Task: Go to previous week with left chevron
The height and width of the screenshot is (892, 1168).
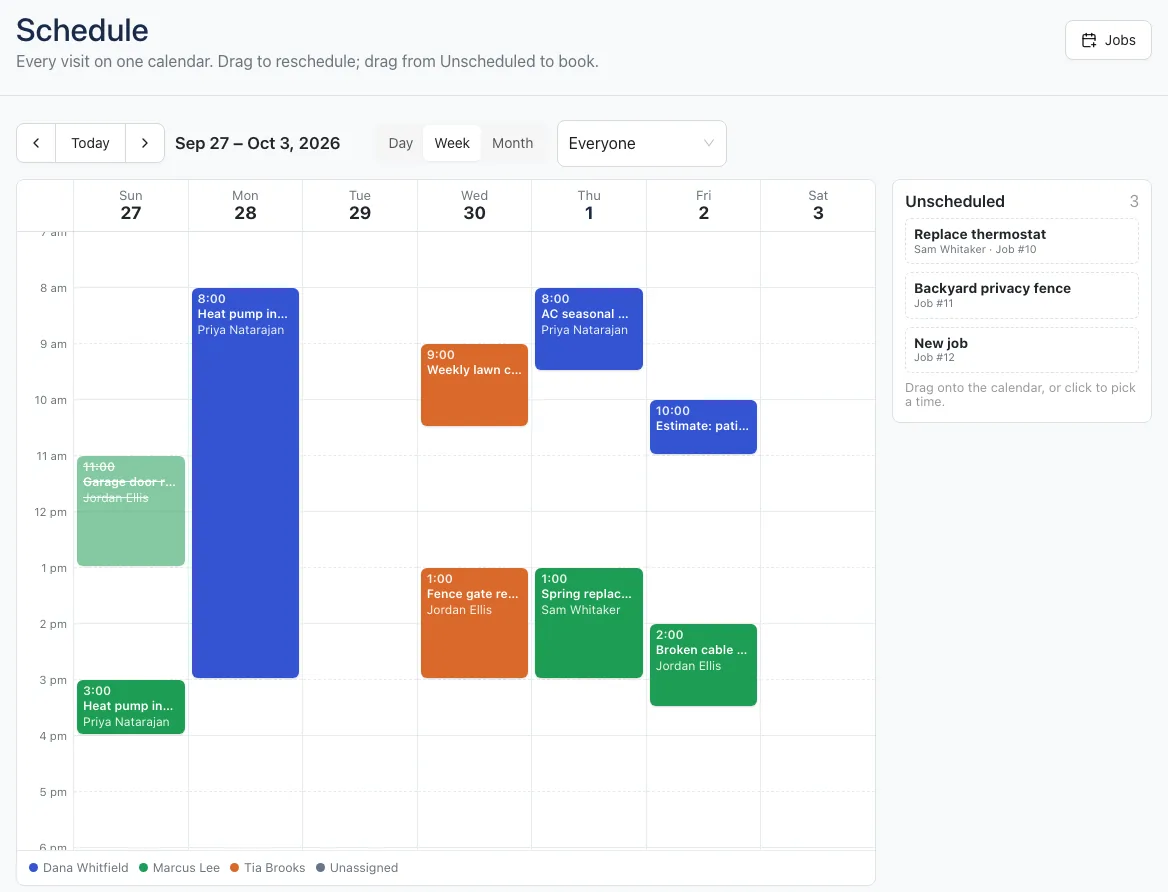Action: tap(36, 143)
